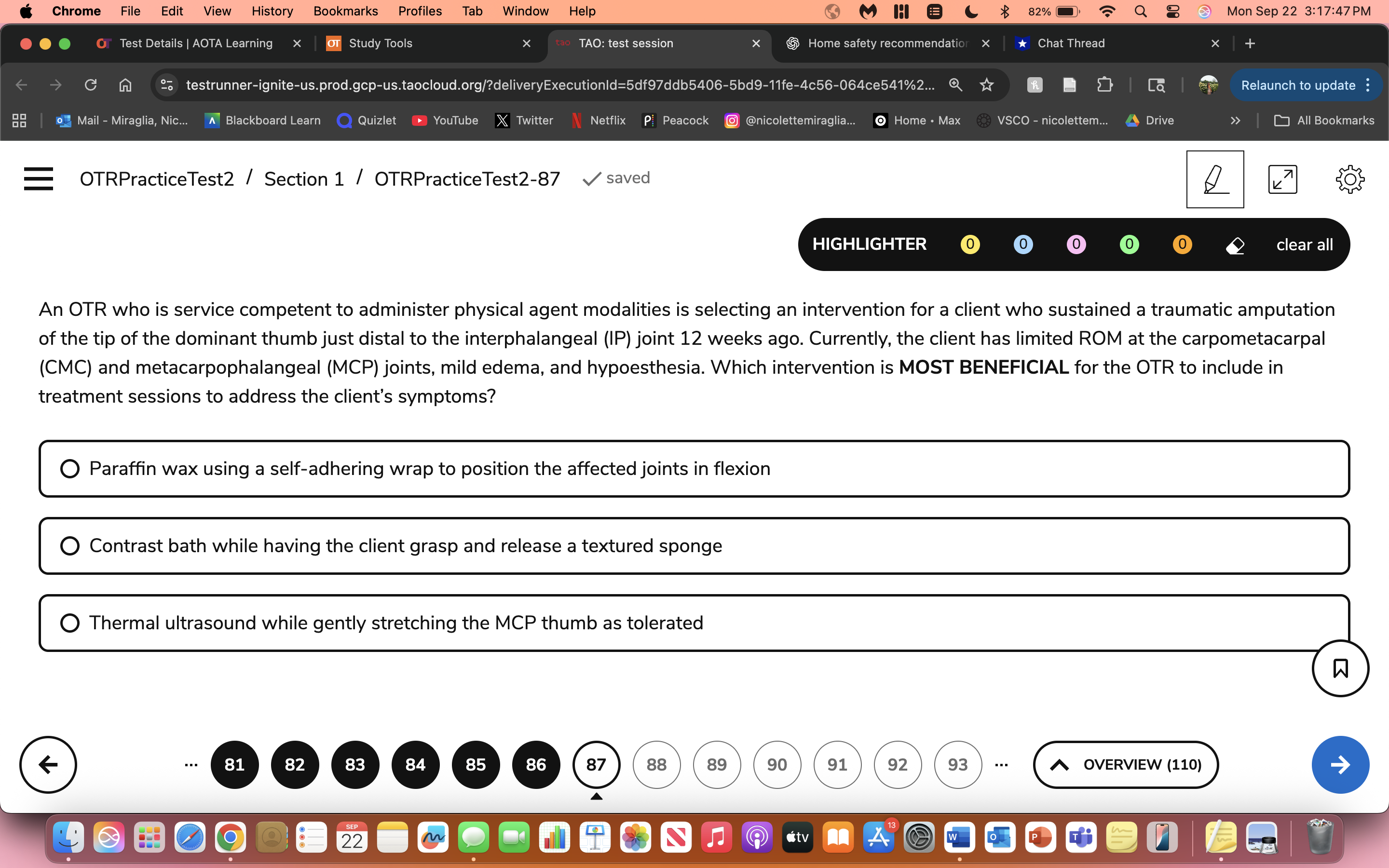Advance to the next question with the blue arrow
This screenshot has width=1389, height=868.
1340,764
